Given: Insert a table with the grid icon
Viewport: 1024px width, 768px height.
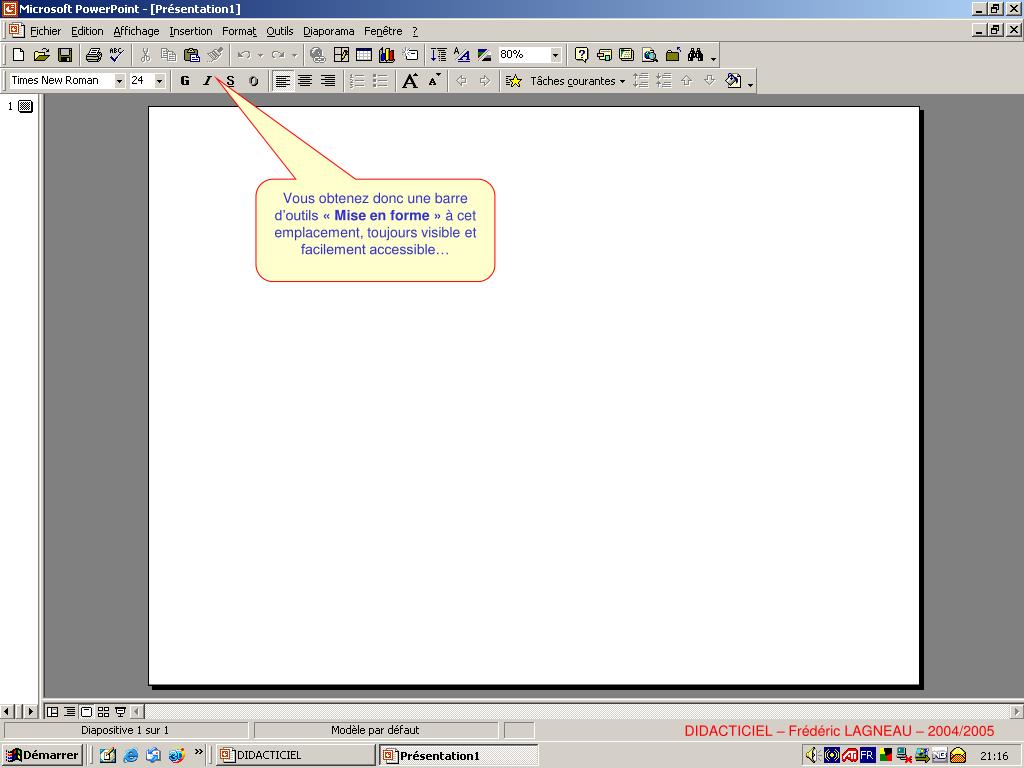Looking at the screenshot, I should coord(364,55).
